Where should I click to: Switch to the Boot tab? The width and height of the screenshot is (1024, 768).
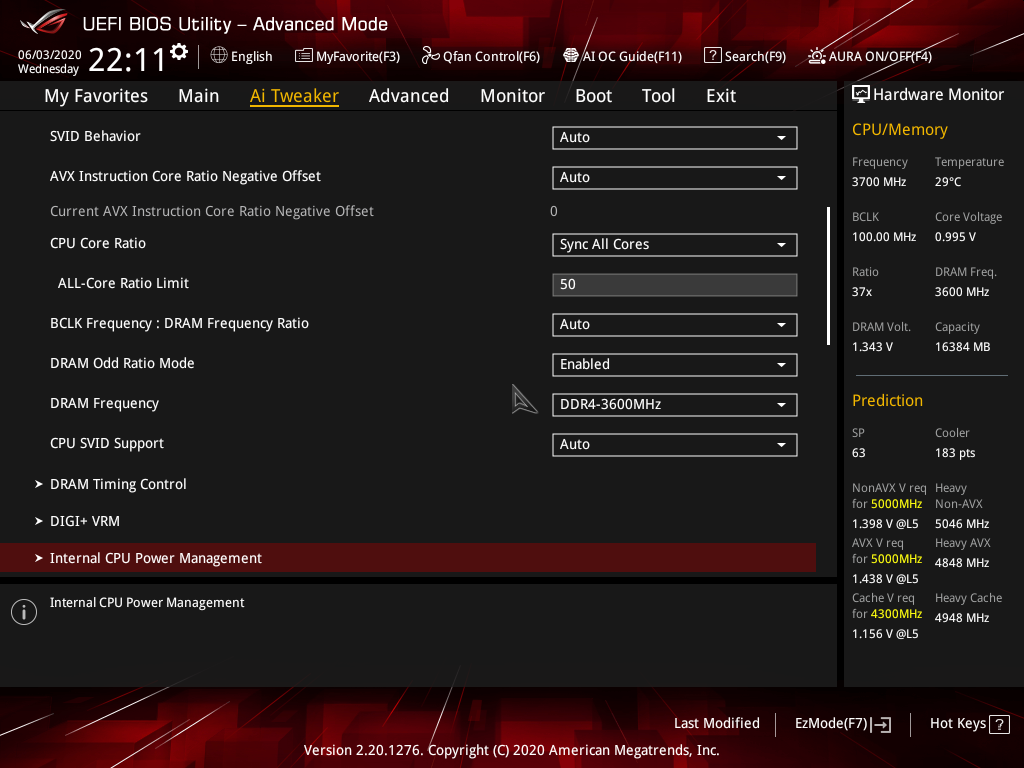(593, 95)
